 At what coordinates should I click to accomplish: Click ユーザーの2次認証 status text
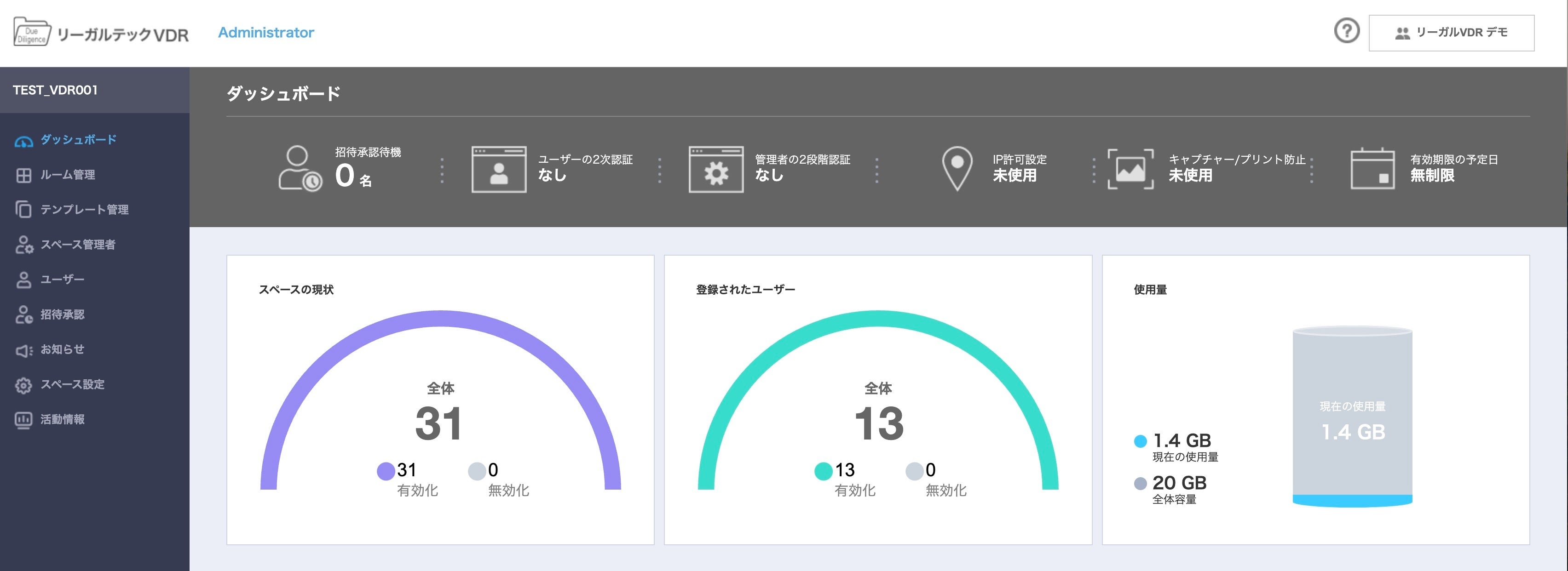pyautogui.click(x=585, y=167)
